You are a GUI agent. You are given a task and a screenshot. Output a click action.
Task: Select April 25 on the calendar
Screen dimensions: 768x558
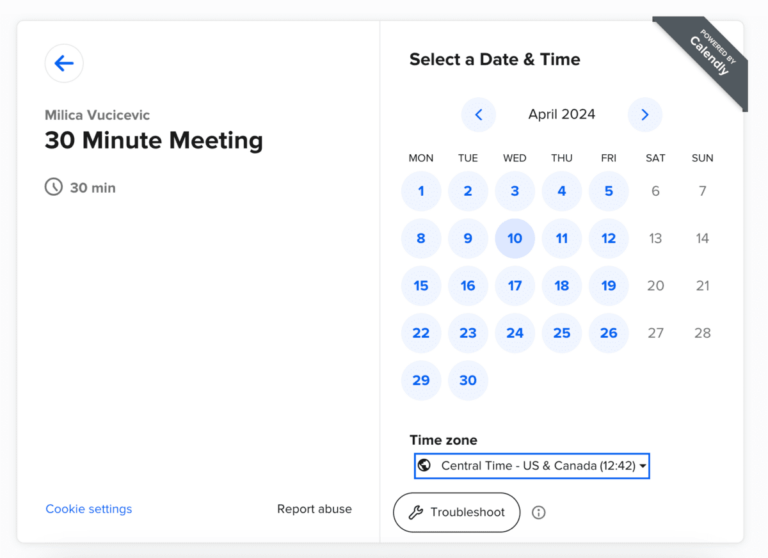pyautogui.click(x=562, y=333)
